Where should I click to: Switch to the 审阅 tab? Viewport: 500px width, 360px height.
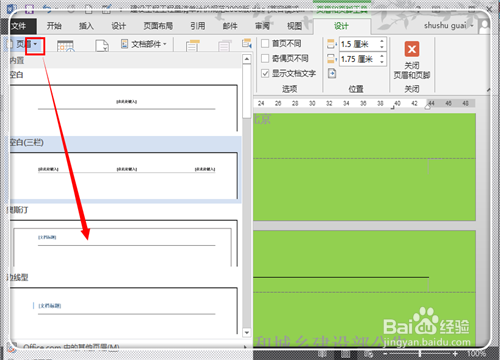(262, 26)
